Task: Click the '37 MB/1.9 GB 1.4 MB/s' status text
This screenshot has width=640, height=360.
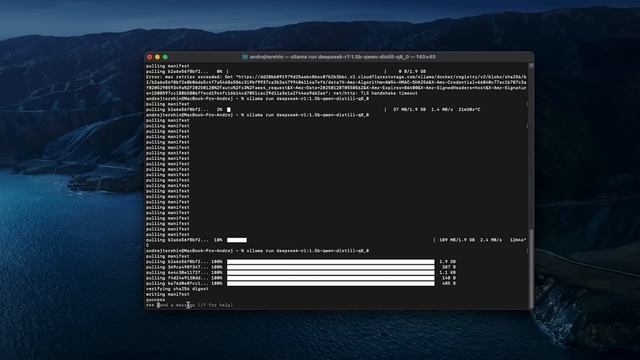Action: coord(423,109)
